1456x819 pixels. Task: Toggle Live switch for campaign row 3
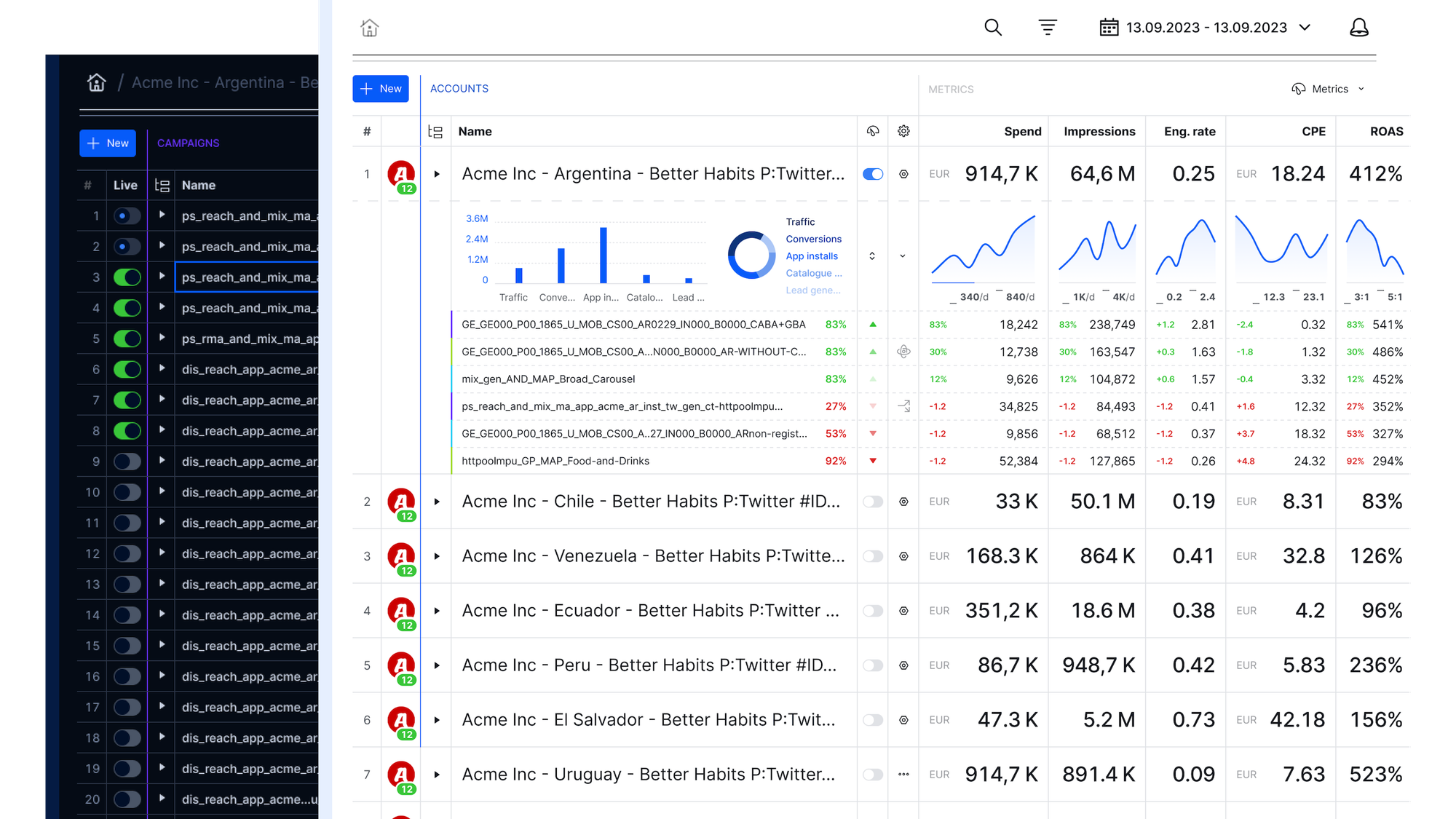tap(127, 277)
